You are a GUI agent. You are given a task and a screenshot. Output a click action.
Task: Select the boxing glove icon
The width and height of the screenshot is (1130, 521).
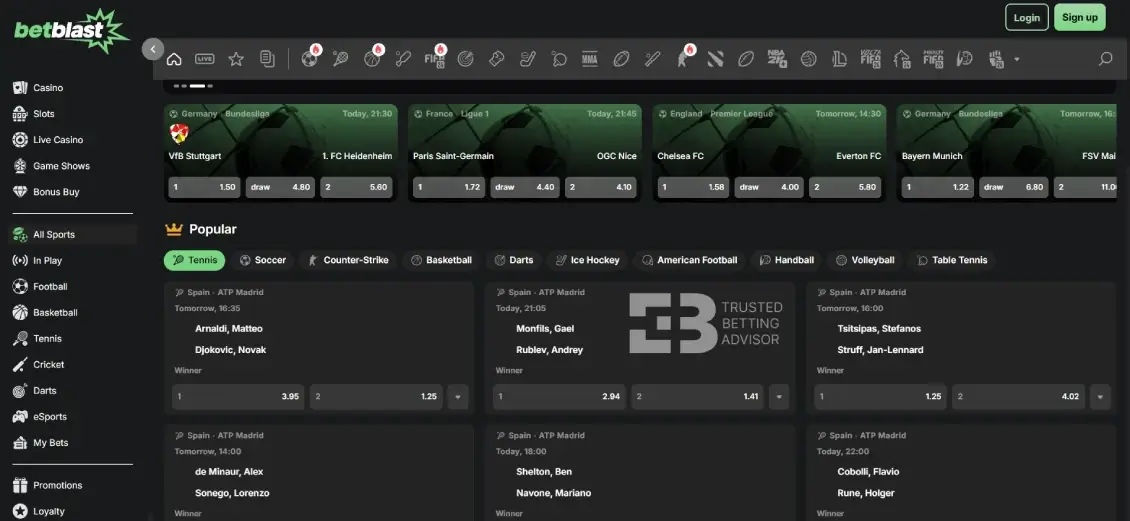(x=497, y=59)
